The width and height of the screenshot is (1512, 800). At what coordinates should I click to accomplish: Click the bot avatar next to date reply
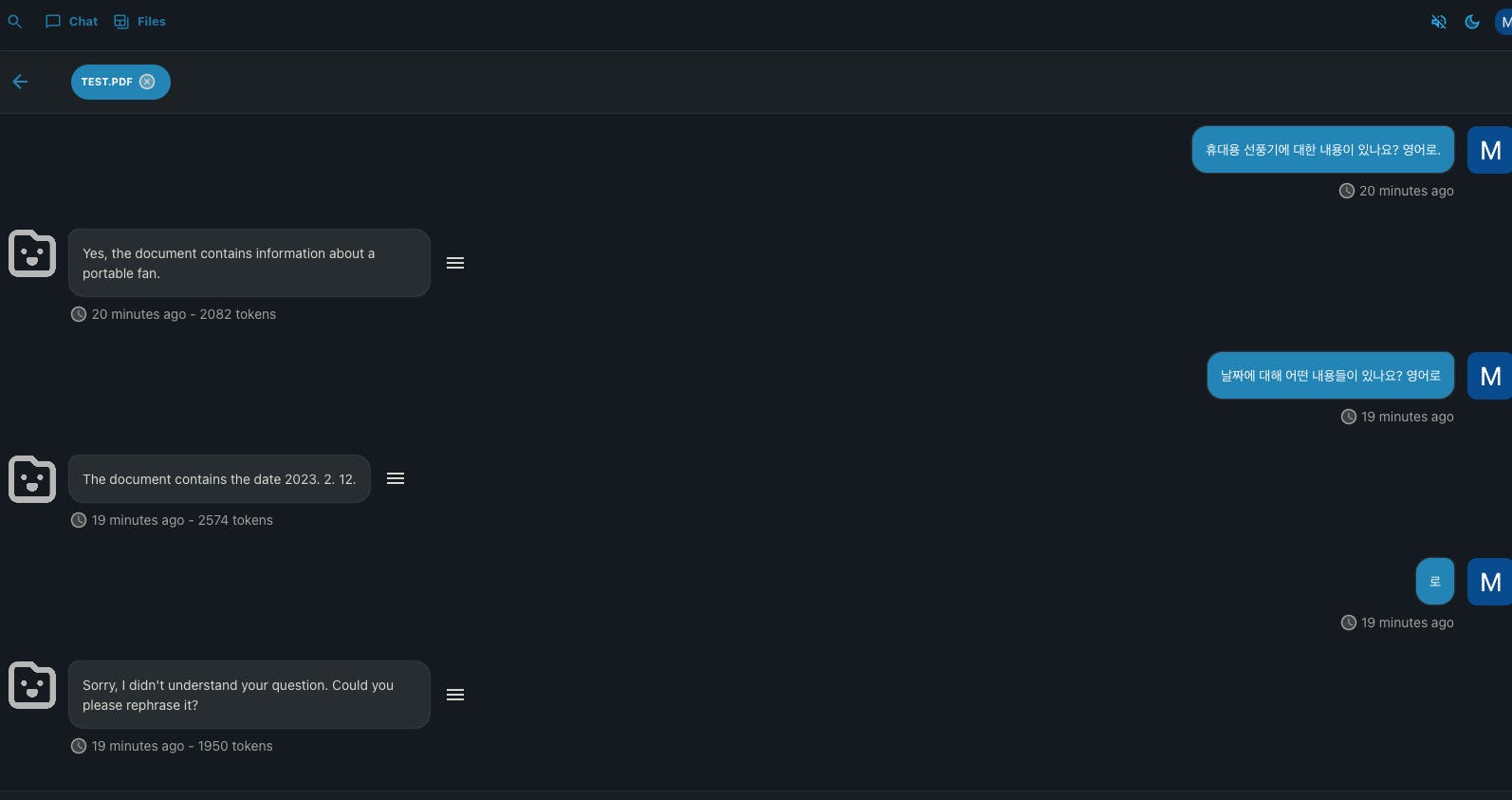click(32, 479)
